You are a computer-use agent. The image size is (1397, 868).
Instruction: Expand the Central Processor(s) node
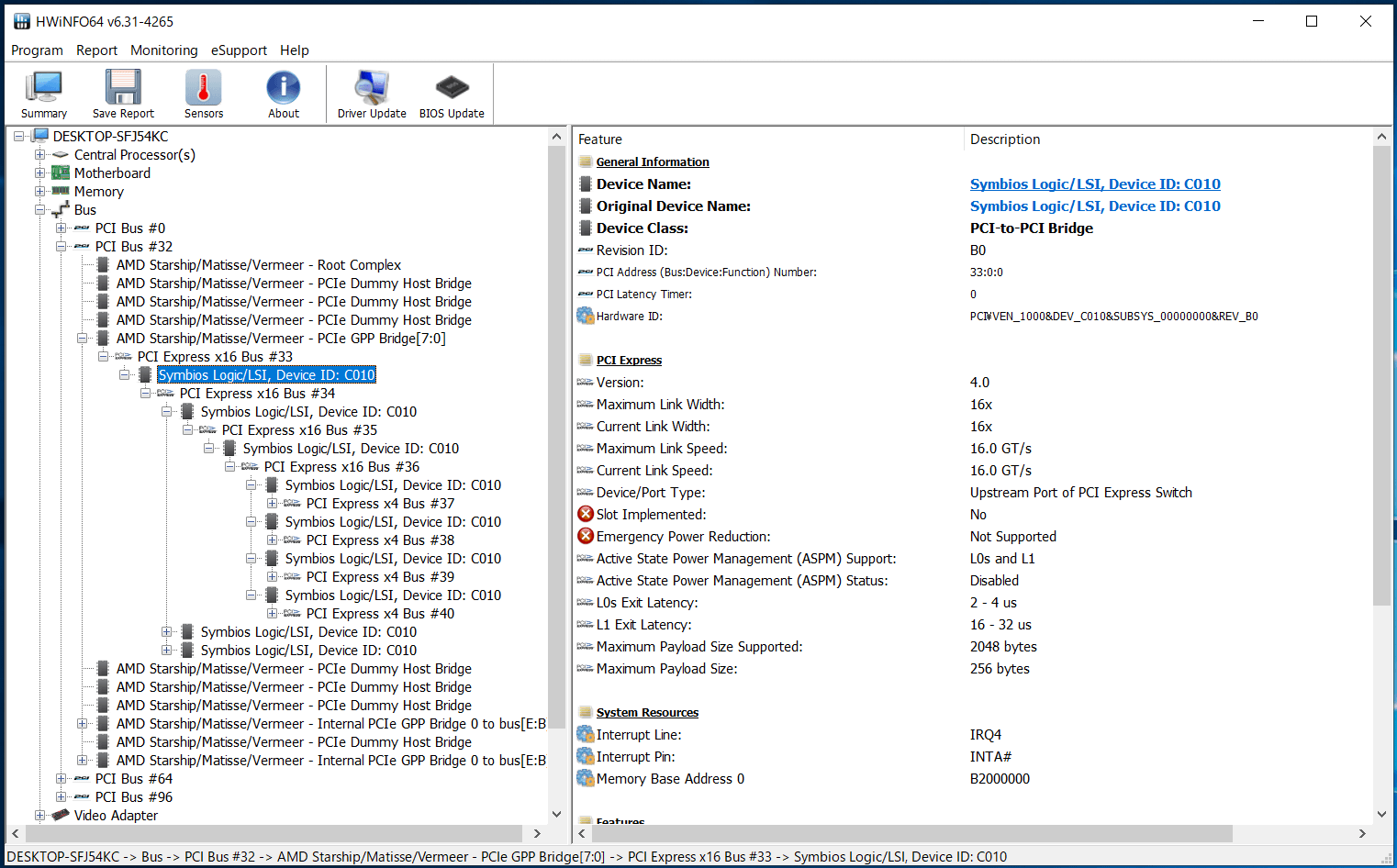click(39, 154)
